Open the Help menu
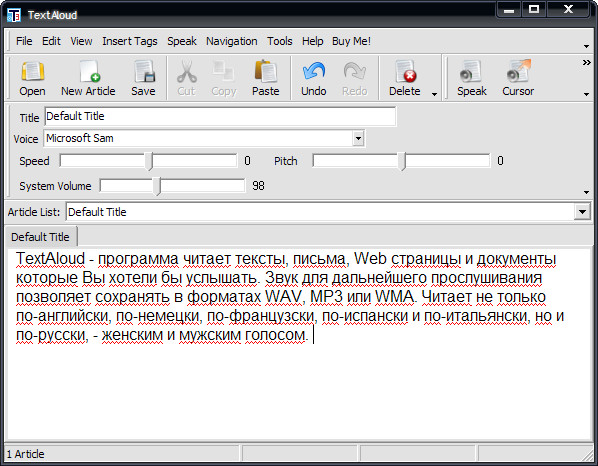Image resolution: width=598 pixels, height=466 pixels. click(312, 41)
